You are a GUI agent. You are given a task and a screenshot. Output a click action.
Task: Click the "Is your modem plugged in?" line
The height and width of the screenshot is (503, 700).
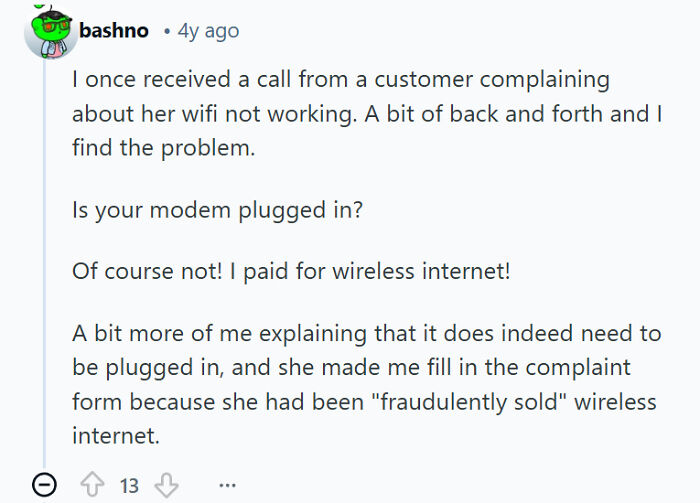(x=216, y=212)
